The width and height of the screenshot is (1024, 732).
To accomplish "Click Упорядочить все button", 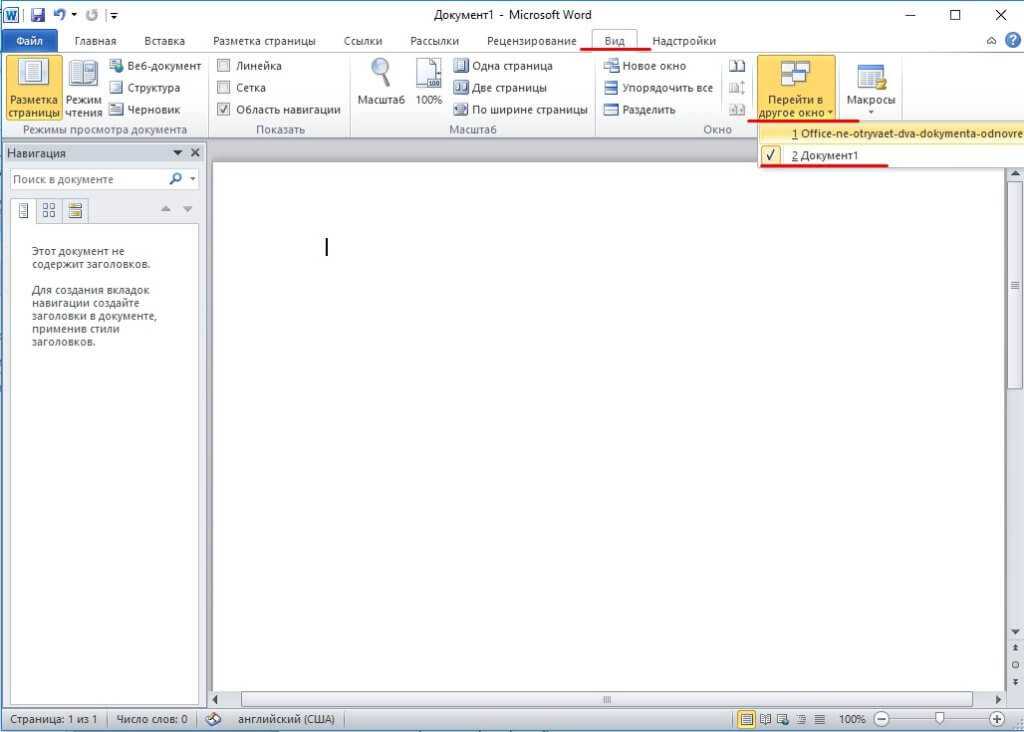I will tap(658, 88).
